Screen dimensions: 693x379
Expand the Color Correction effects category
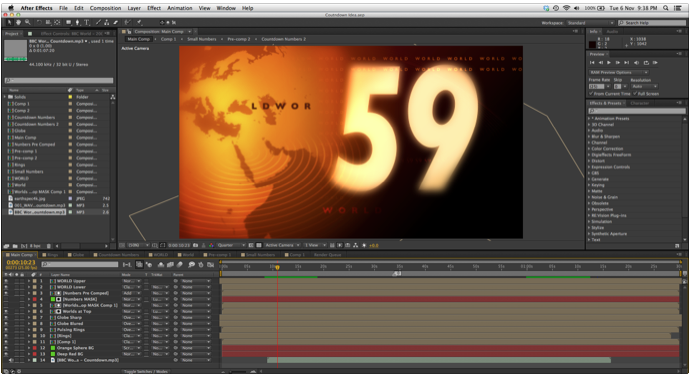606,149
